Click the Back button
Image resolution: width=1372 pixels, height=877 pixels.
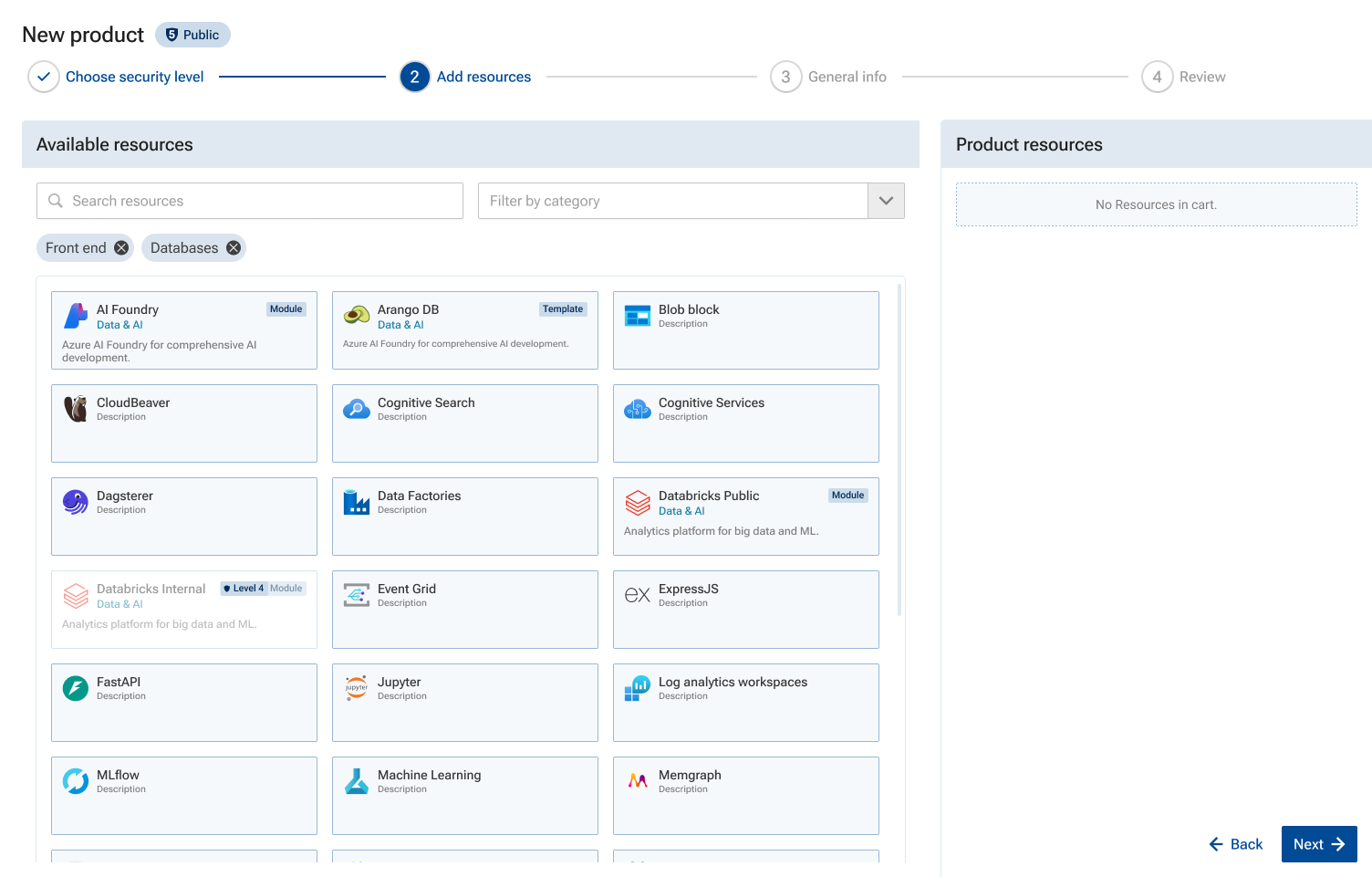[1235, 844]
